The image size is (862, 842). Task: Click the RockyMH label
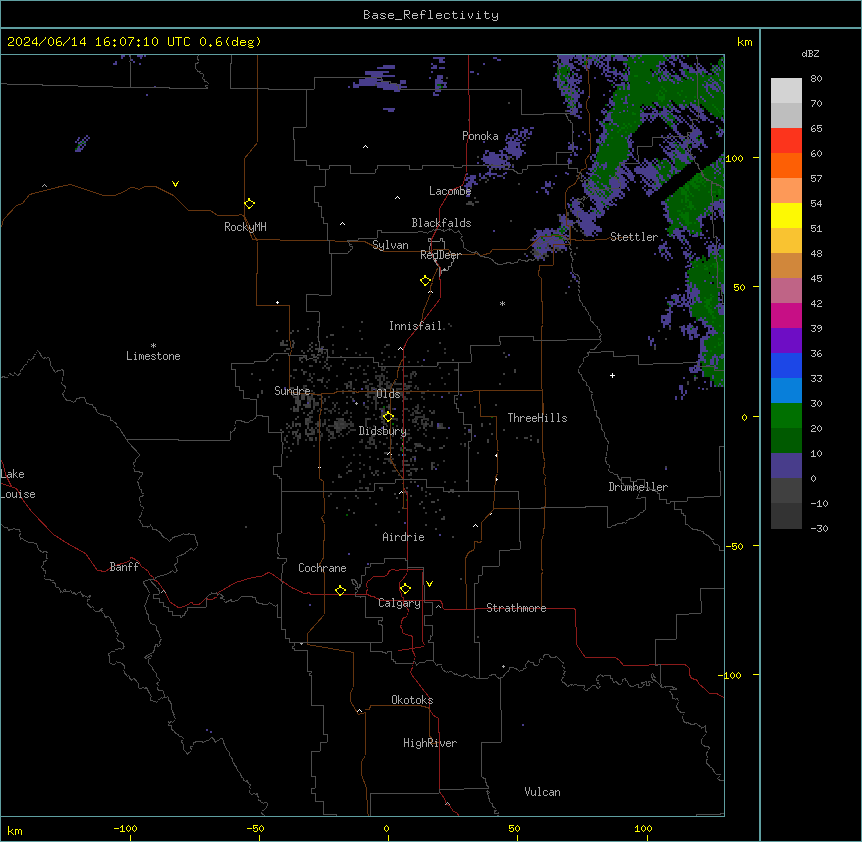point(245,227)
